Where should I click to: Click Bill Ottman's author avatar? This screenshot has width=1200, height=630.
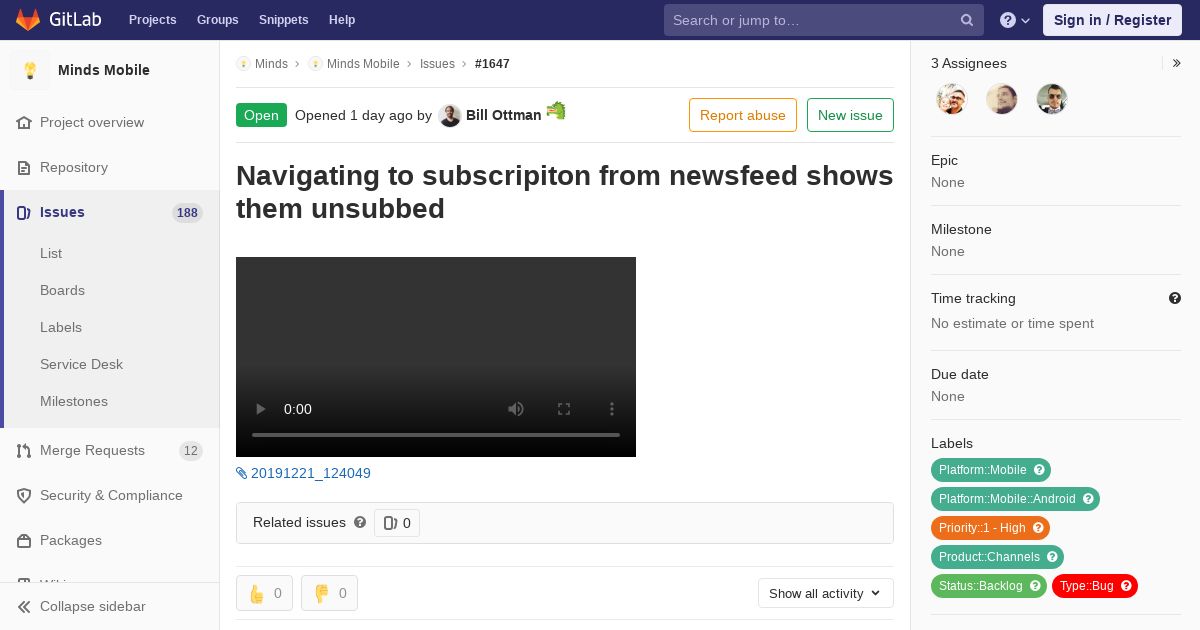coord(450,115)
